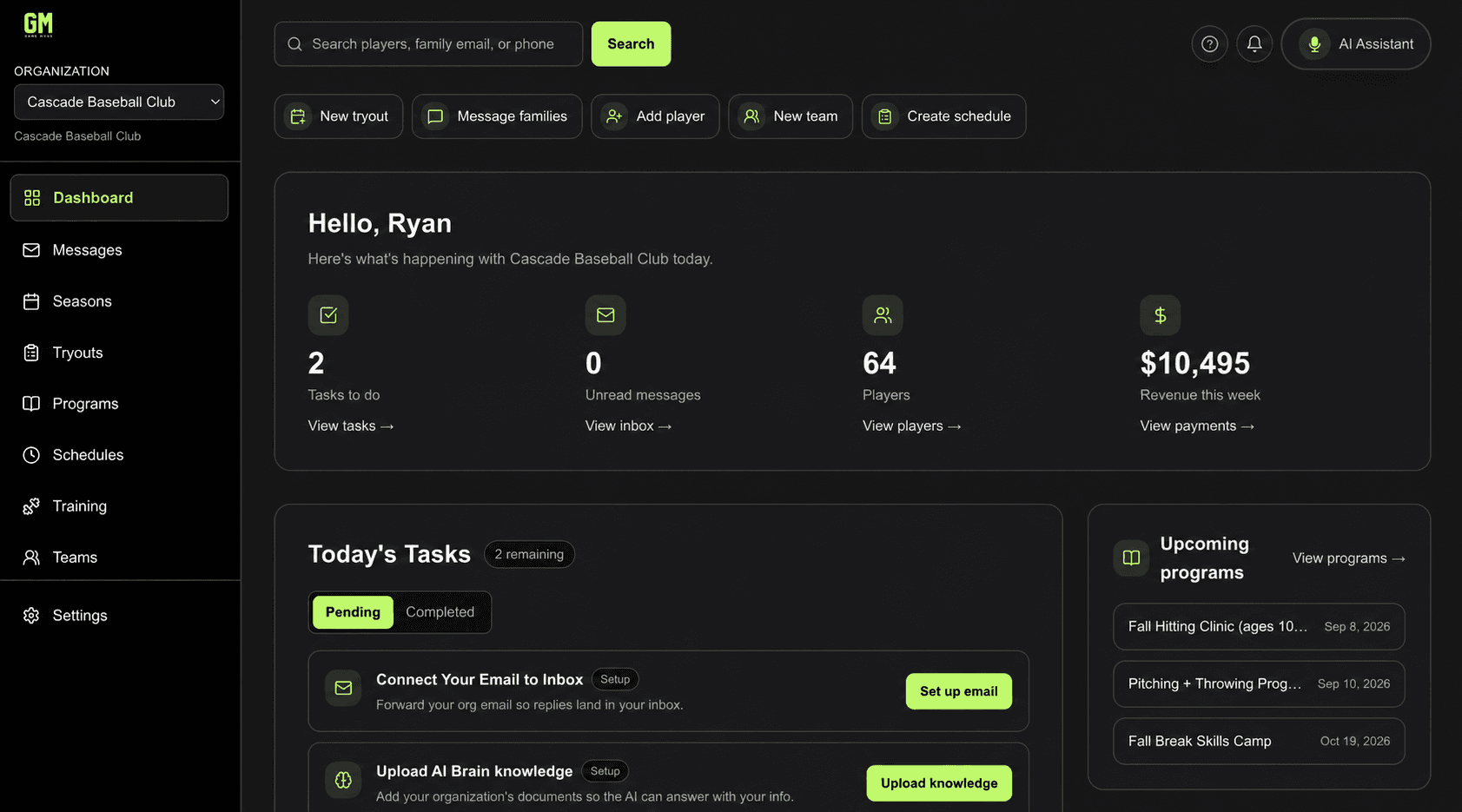This screenshot has width=1462, height=812.
Task: Click the 2 remaining badge
Action: click(x=529, y=554)
